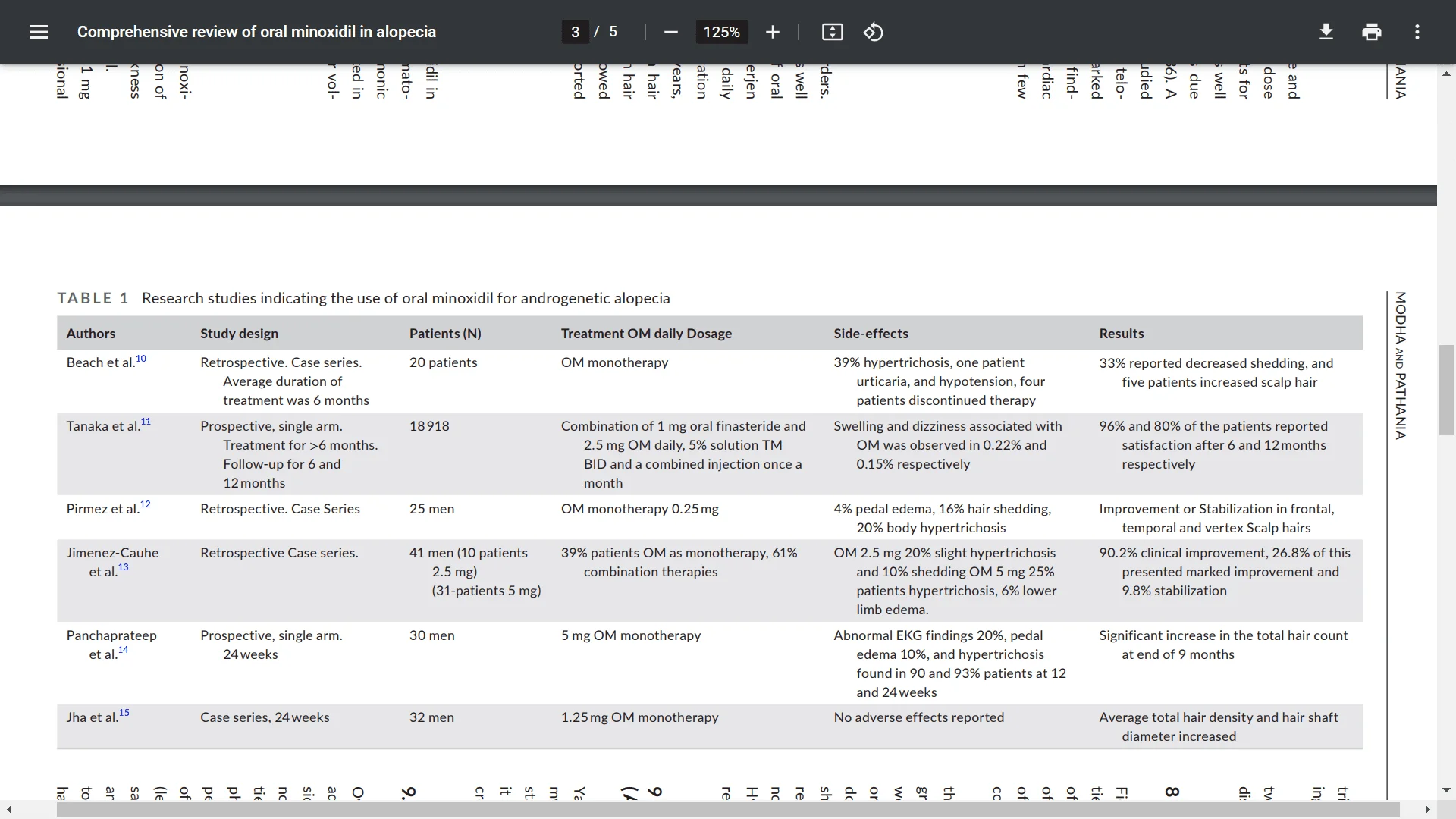Click the '18 918' patients cell

point(429,426)
